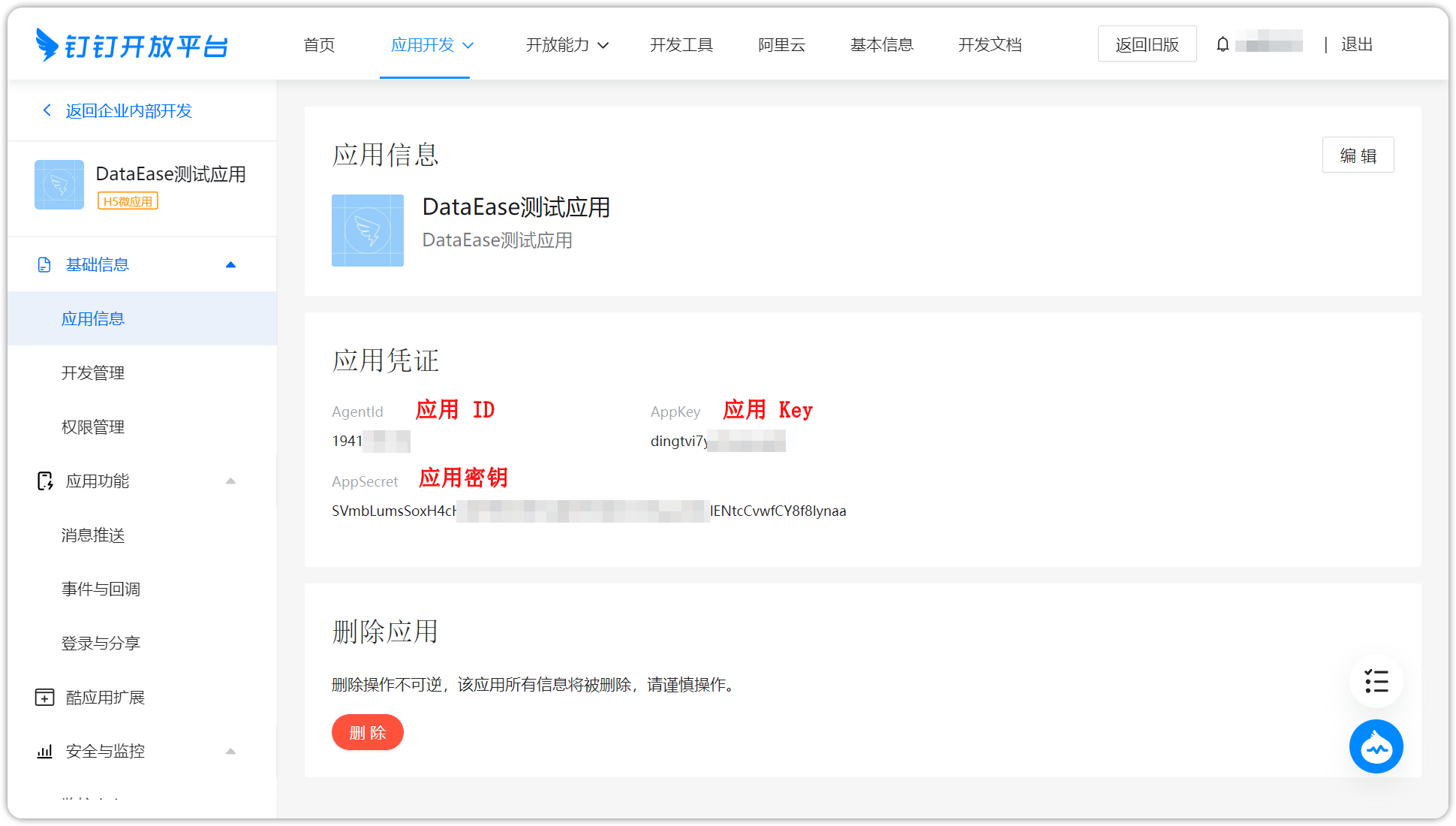The height and width of the screenshot is (826, 1456).
Task: Click the DataEase测试应用 avatar in sidebar
Action: point(59,185)
